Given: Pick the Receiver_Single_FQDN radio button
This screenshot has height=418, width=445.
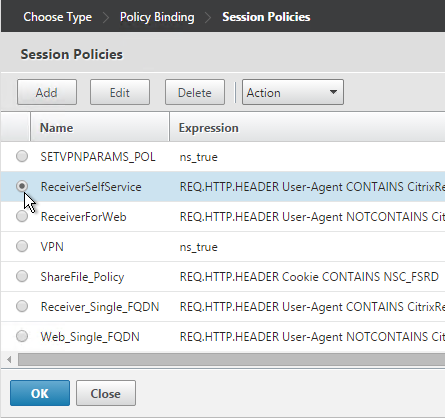Looking at the screenshot, I should [22, 306].
